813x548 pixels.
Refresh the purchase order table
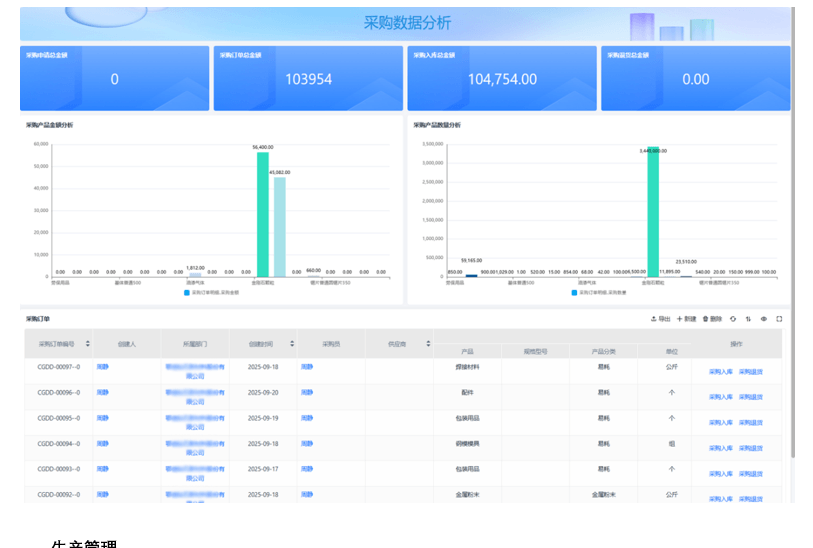tap(733, 319)
